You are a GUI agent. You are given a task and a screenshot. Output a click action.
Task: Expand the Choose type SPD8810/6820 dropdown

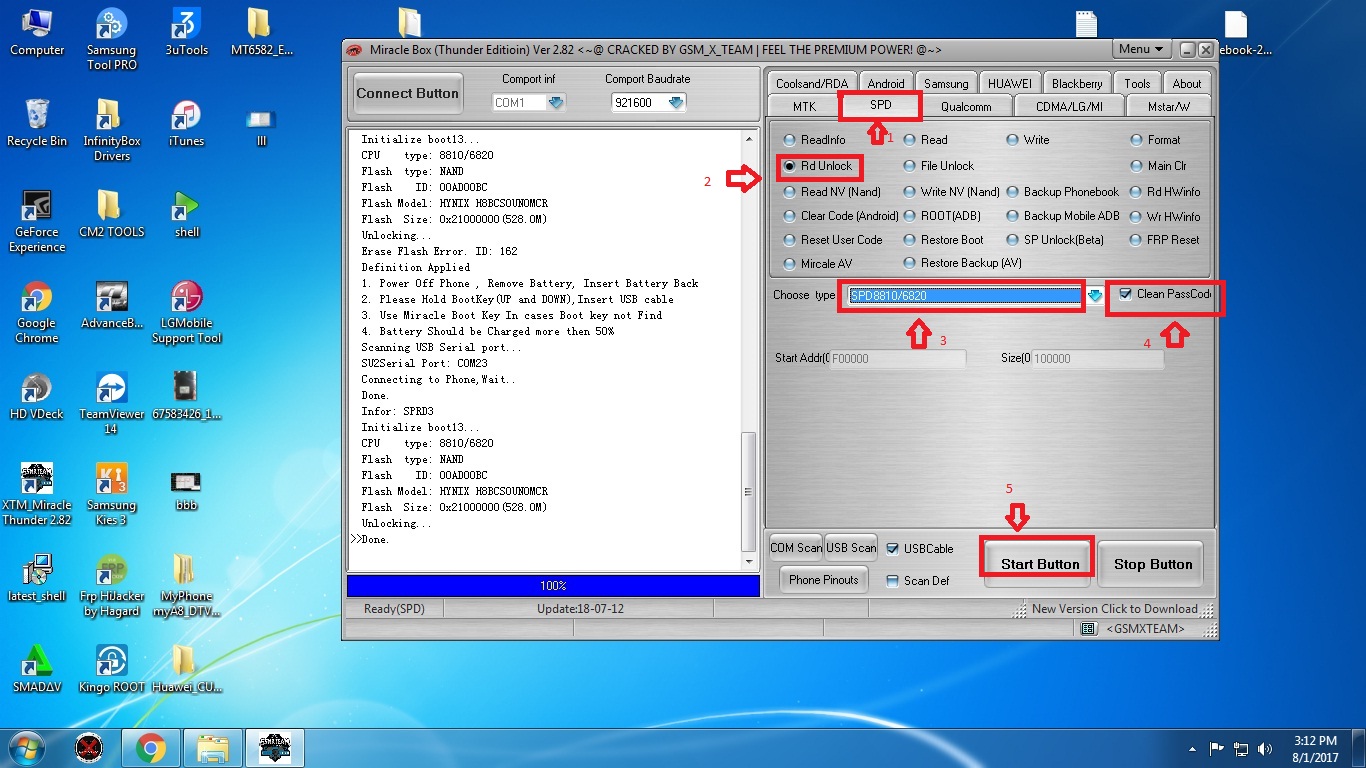coord(1095,295)
